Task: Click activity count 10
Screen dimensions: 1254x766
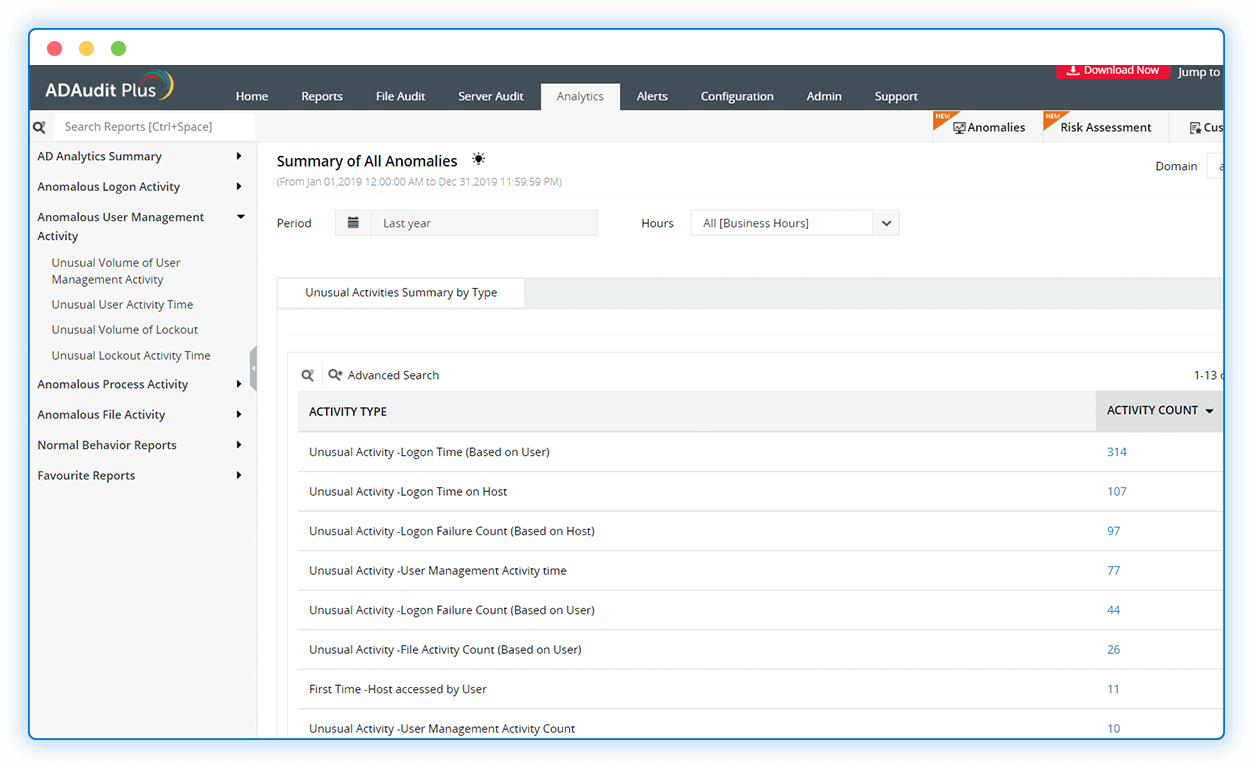Action: [1113, 729]
